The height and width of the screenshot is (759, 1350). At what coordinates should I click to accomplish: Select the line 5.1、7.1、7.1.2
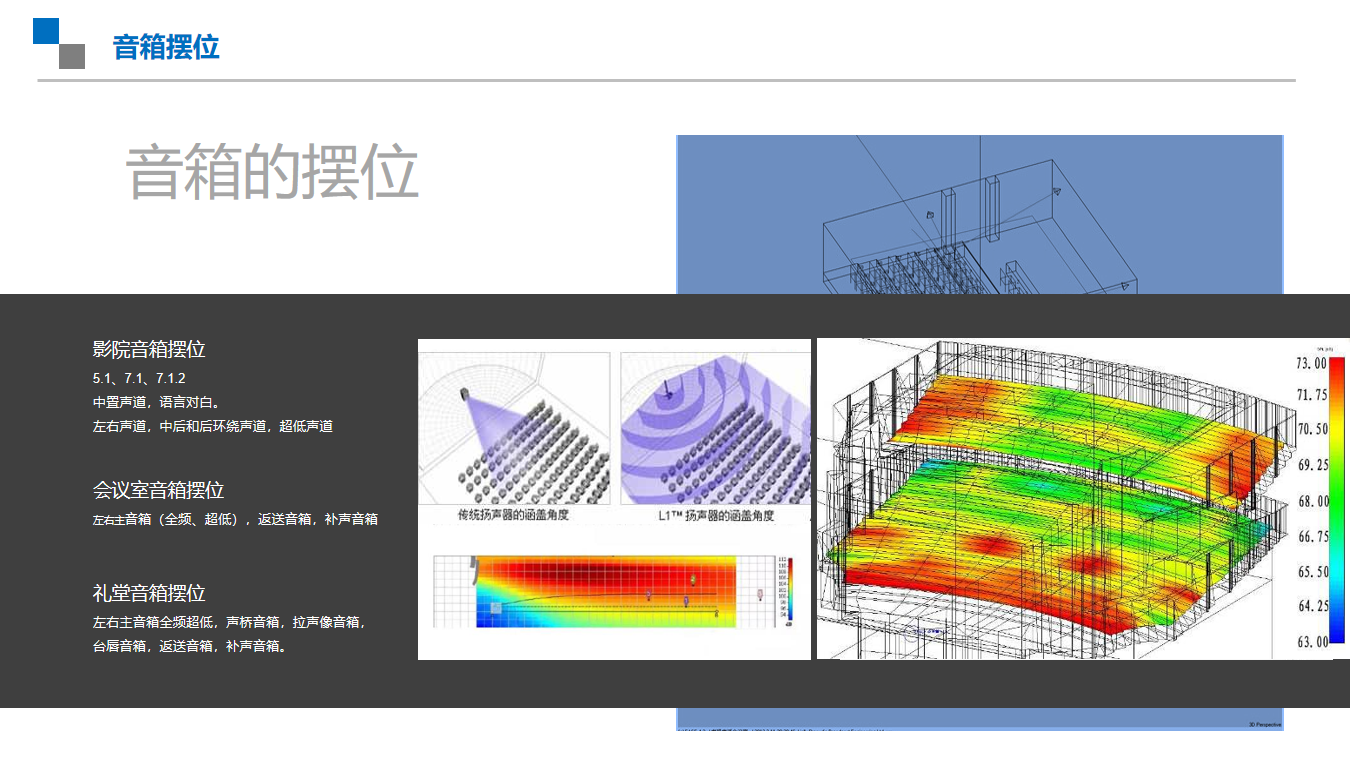pyautogui.click(x=139, y=378)
